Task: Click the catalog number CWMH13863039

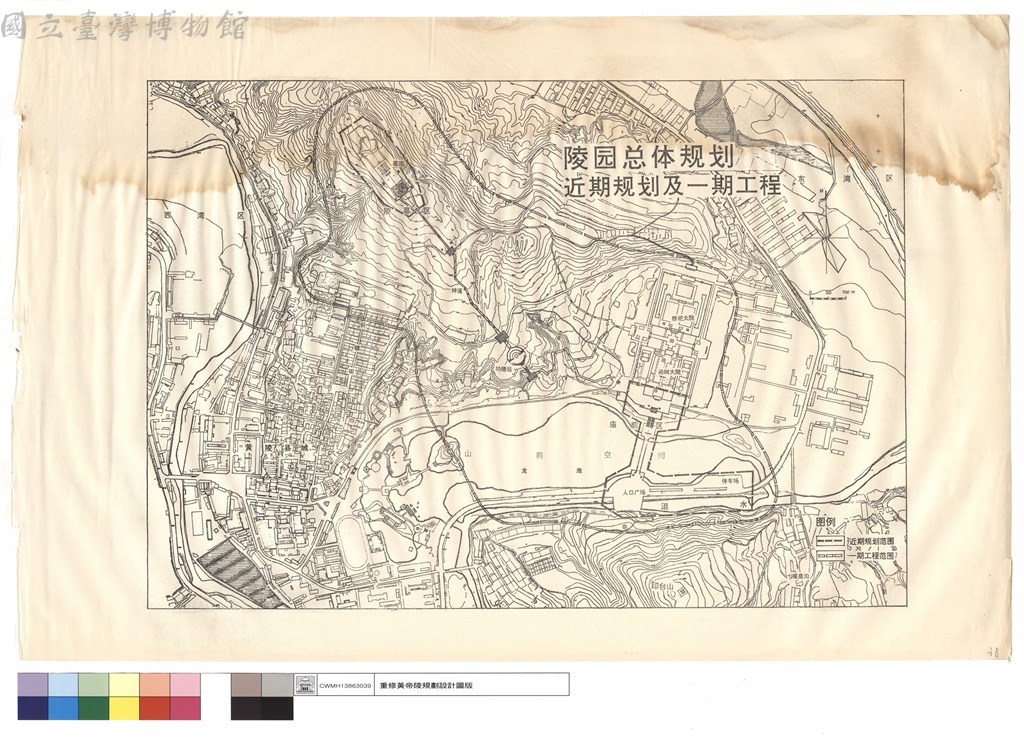Action: (345, 685)
